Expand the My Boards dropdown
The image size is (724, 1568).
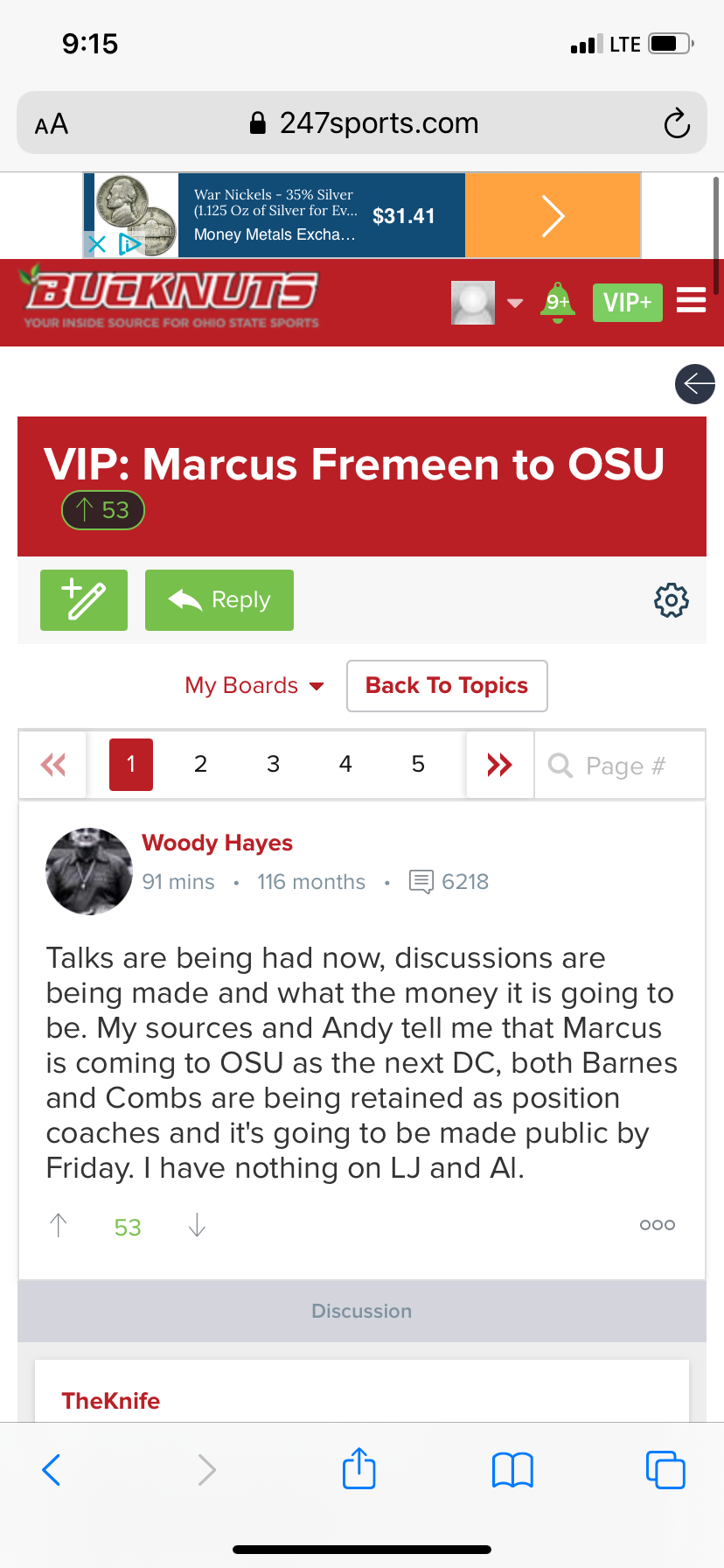(254, 686)
